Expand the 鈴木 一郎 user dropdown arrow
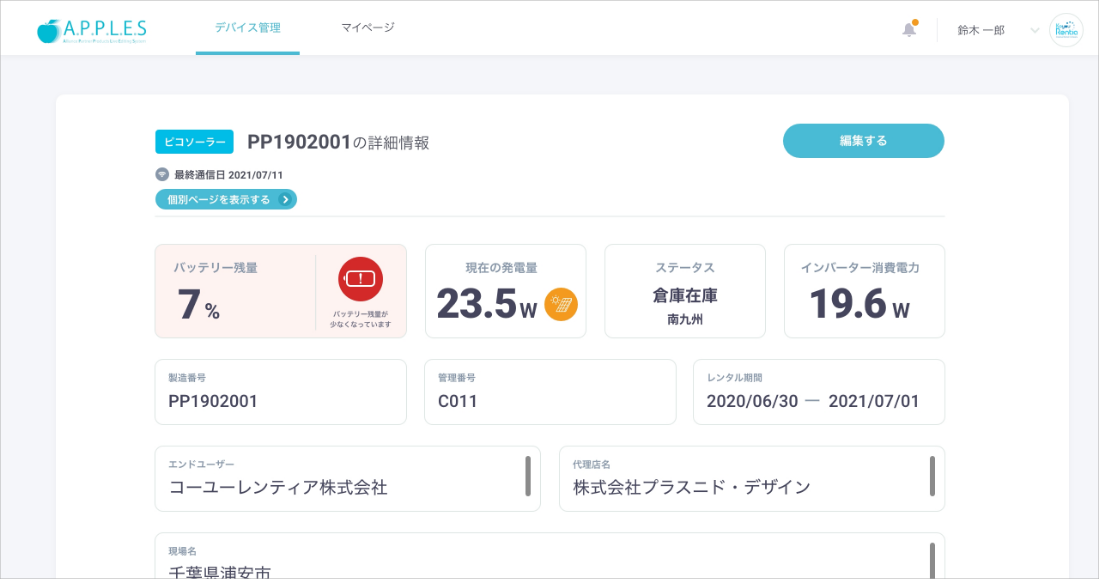Screen dimensions: 1099x579 (1034, 30)
